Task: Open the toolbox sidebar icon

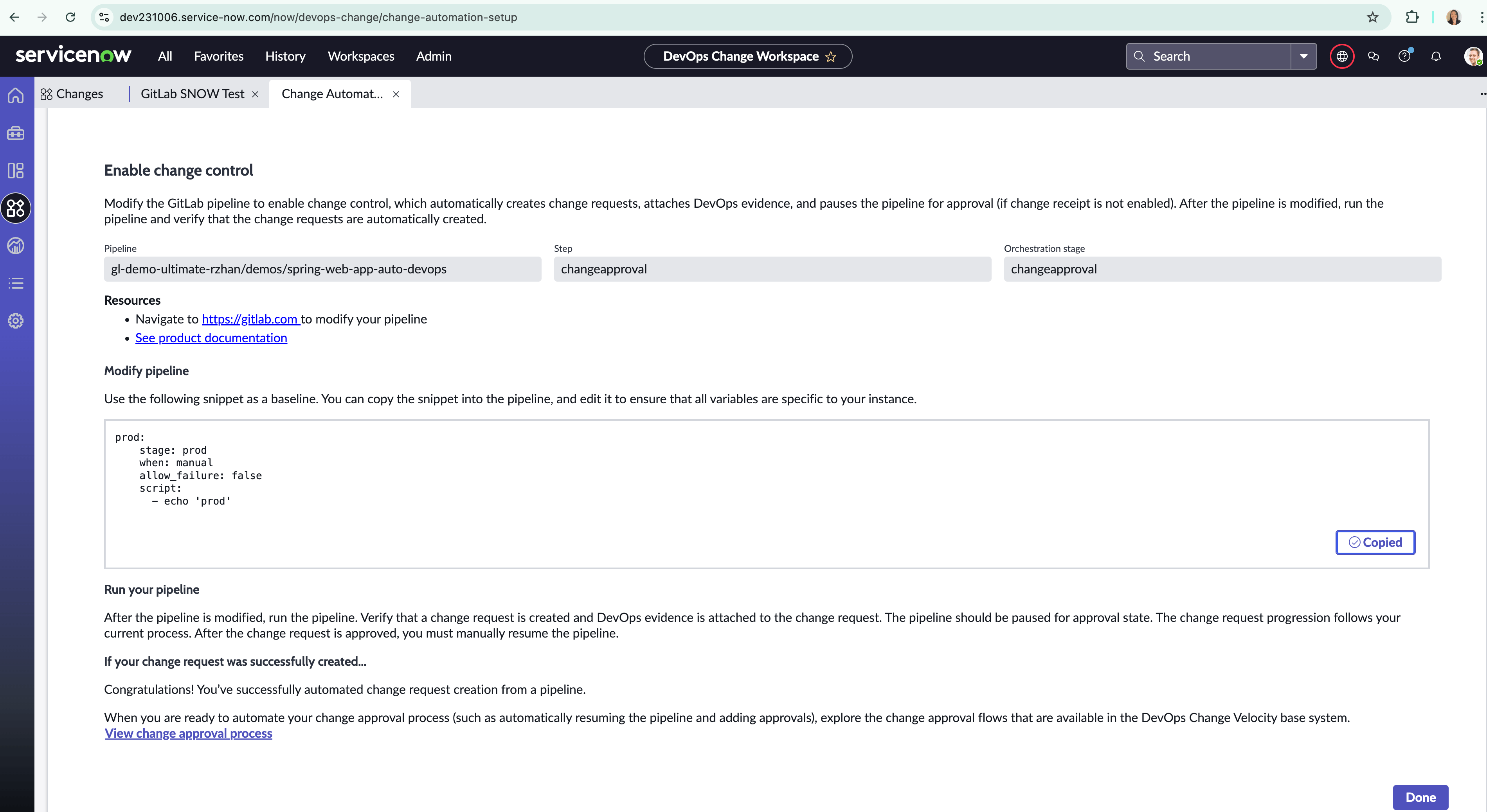Action: (x=16, y=133)
